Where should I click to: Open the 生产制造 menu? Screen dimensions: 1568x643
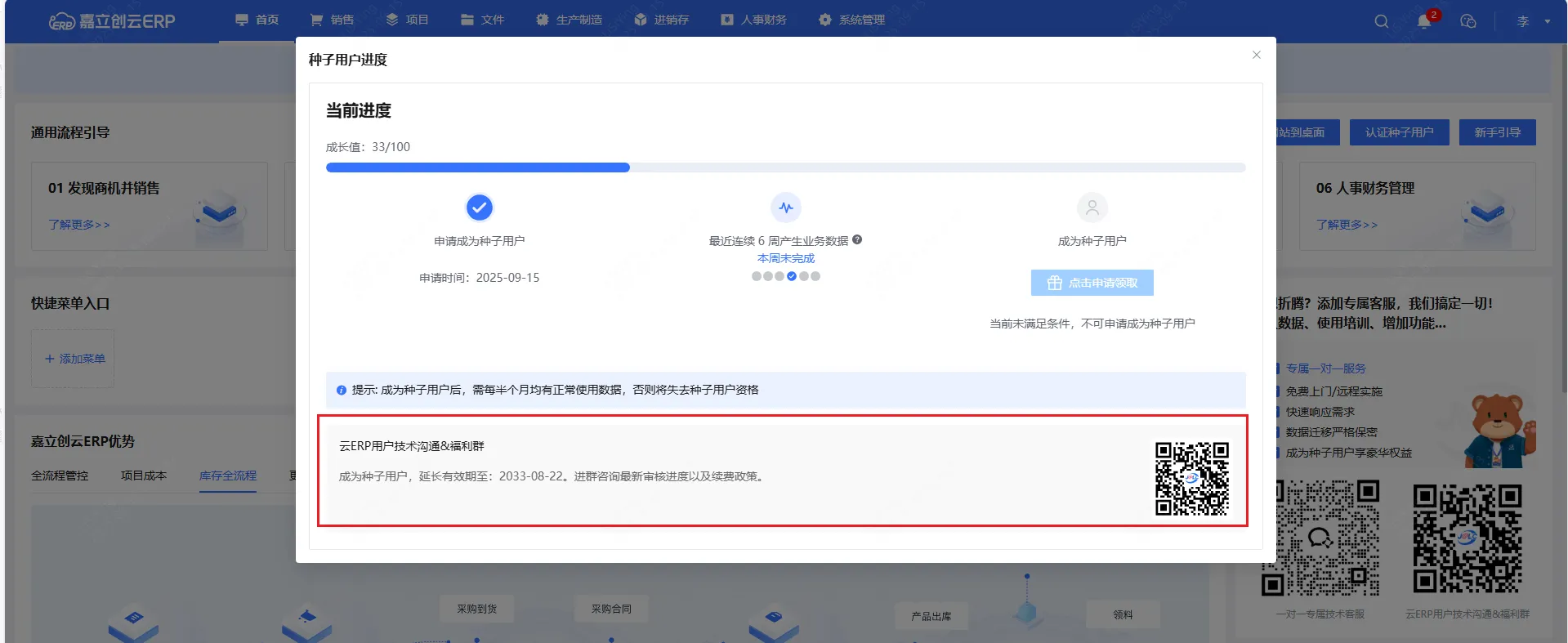(x=570, y=20)
